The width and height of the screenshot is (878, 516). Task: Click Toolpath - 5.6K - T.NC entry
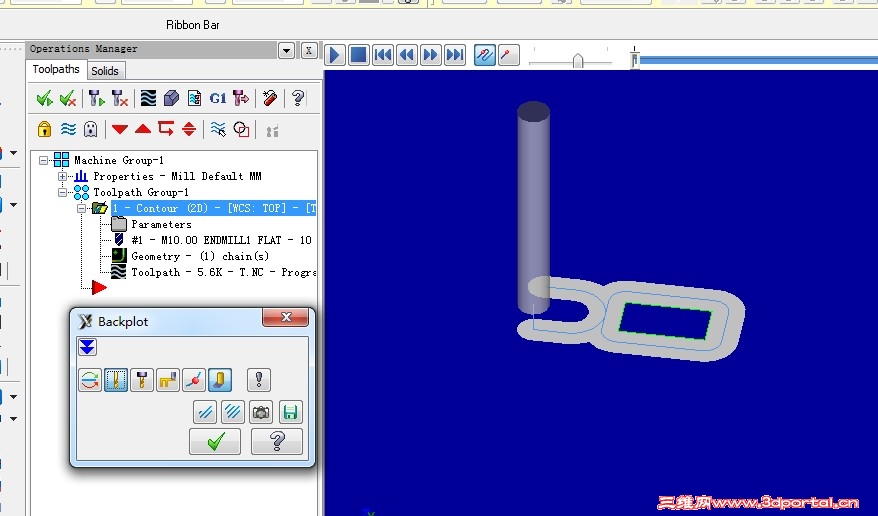coord(223,273)
